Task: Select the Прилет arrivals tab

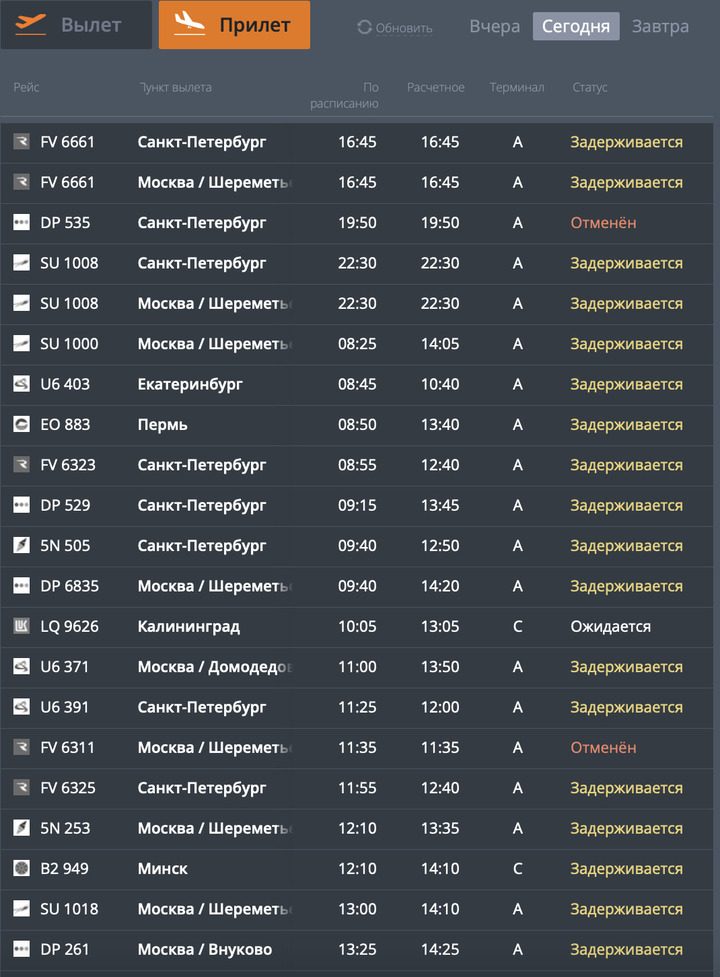Action: pos(234,25)
